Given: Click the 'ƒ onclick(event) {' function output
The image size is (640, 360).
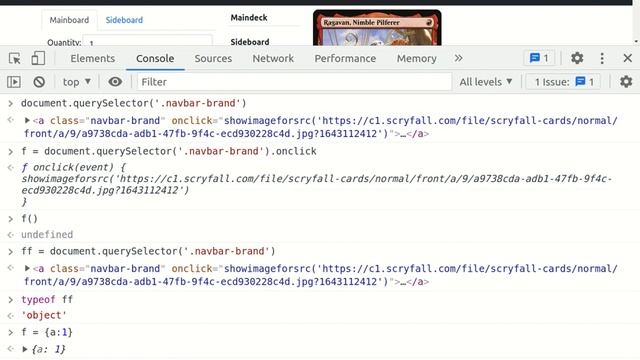Looking at the screenshot, I should [x=73, y=167].
